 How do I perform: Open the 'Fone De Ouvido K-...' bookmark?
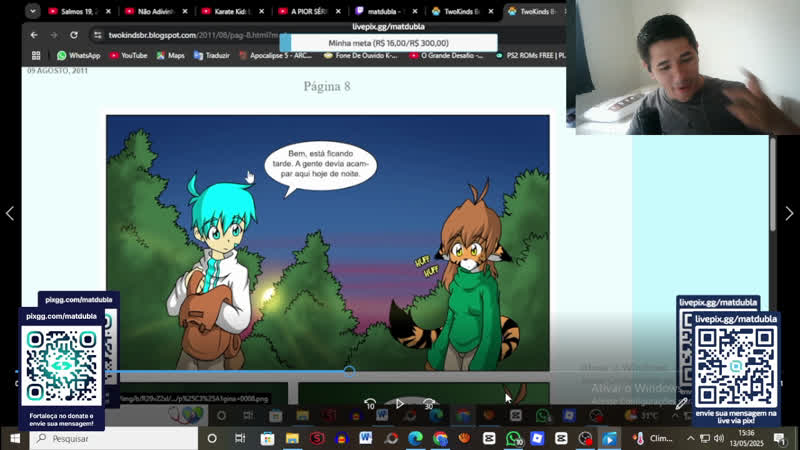(361, 55)
